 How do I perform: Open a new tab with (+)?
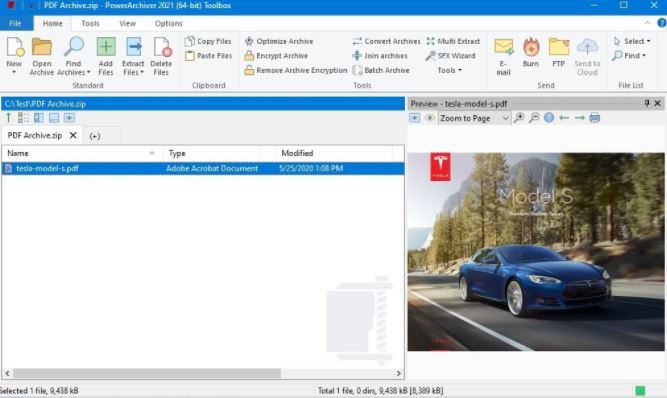95,136
